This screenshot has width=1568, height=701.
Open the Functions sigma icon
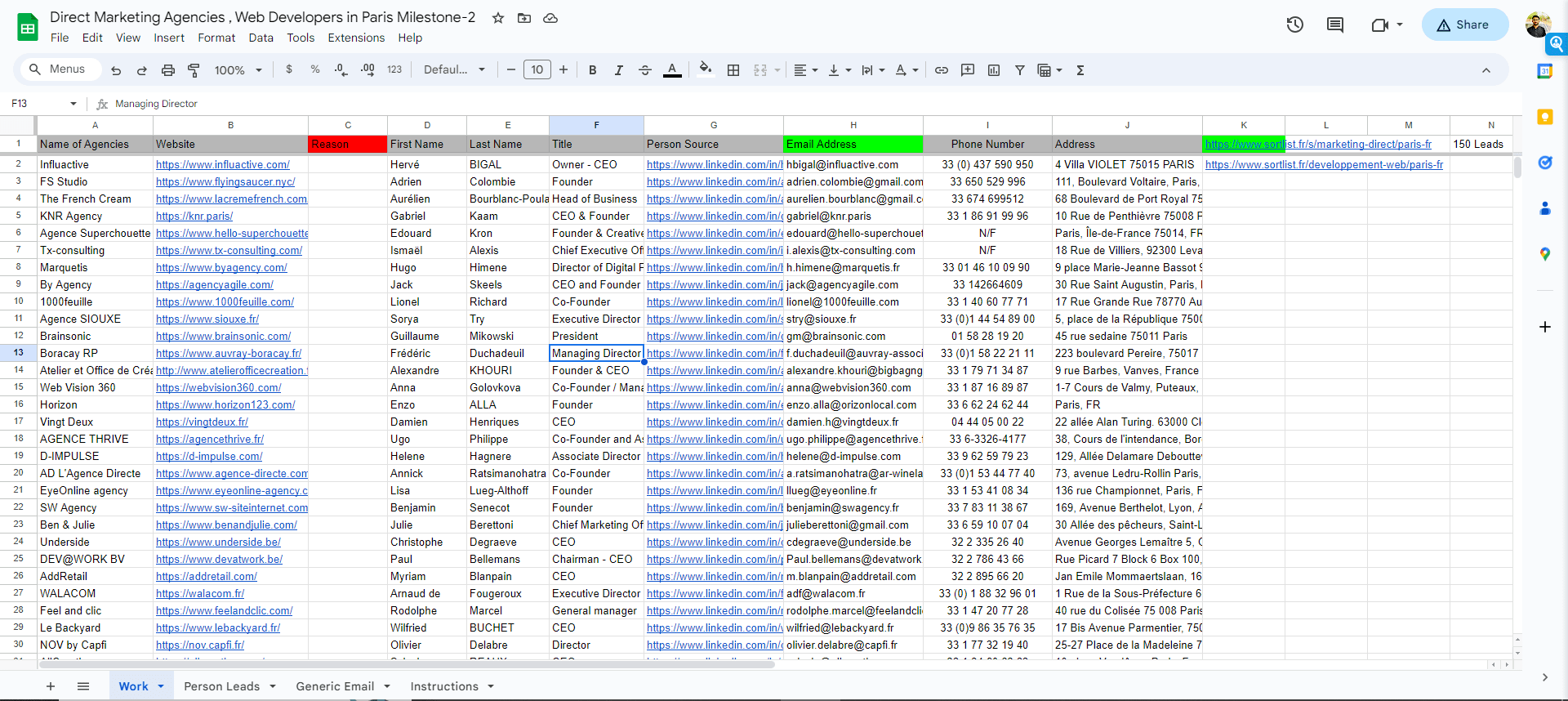[1080, 70]
